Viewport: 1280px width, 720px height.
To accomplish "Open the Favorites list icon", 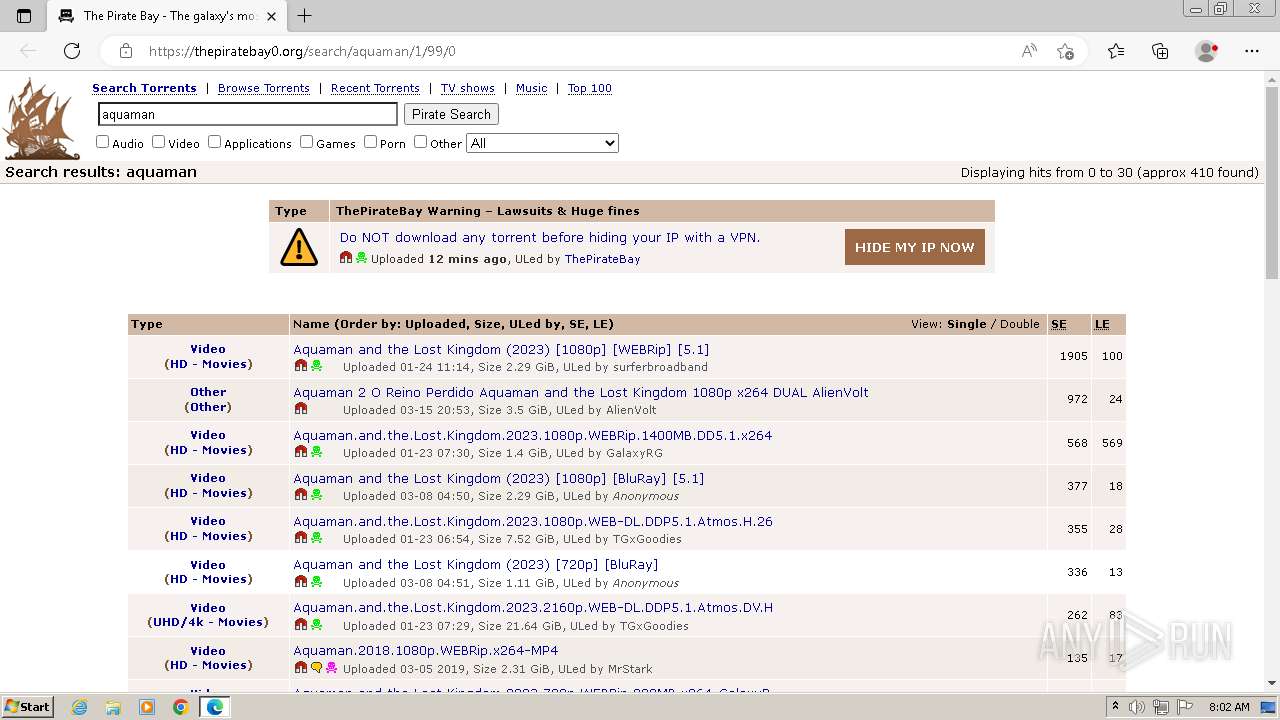I will (1116, 51).
